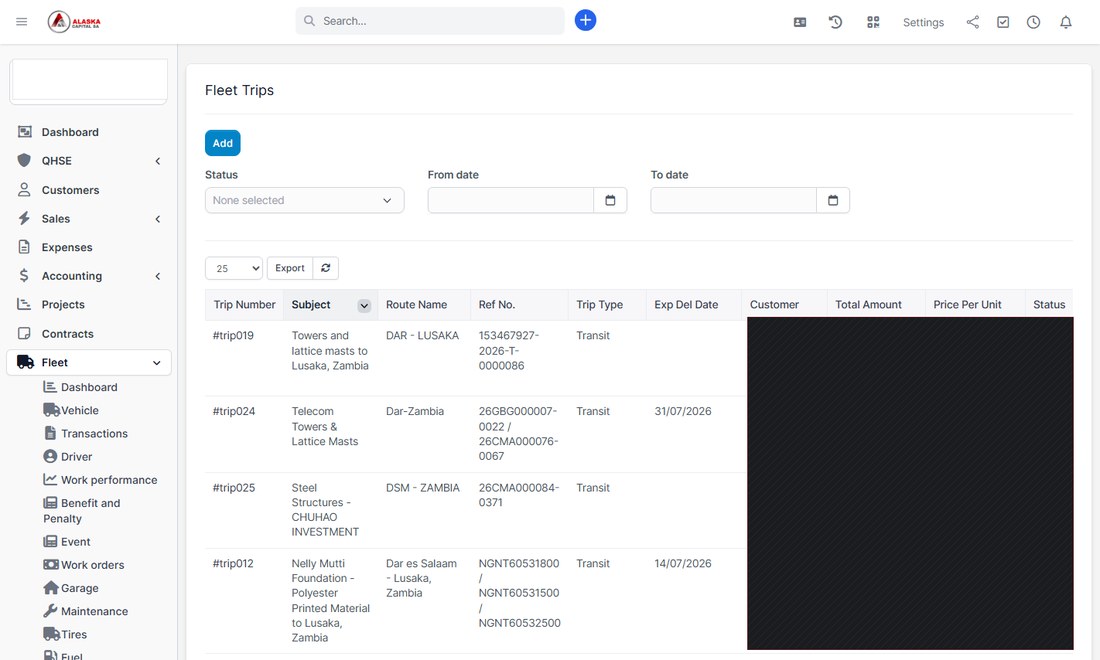The height and width of the screenshot is (660, 1100).
Task: Open To date calendar picker
Action: tap(833, 201)
